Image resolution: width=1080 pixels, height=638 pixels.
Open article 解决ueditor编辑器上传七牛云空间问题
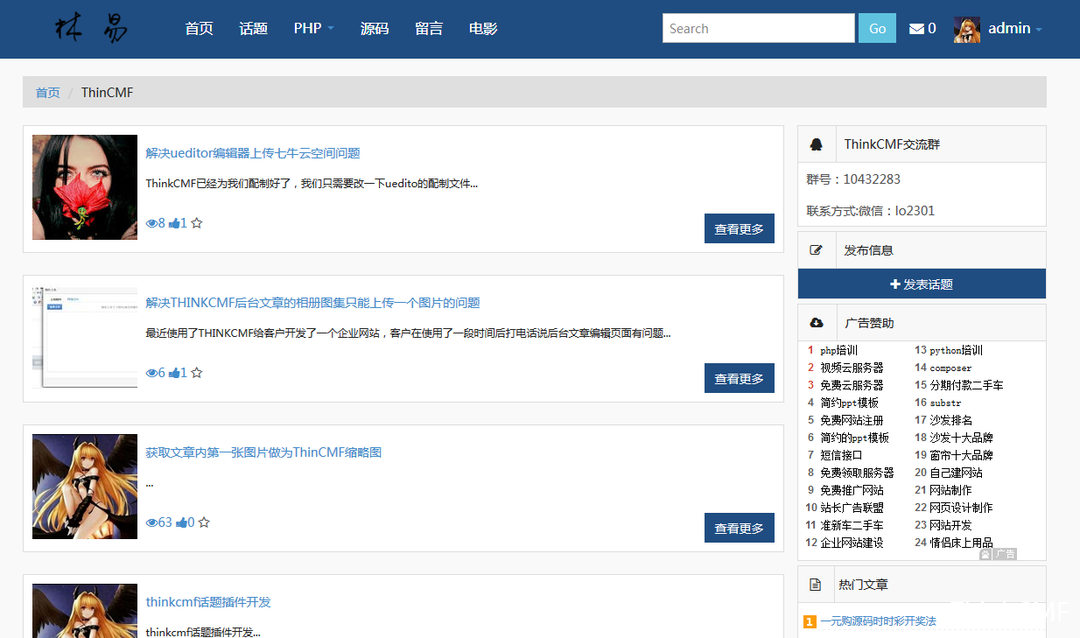click(x=253, y=153)
